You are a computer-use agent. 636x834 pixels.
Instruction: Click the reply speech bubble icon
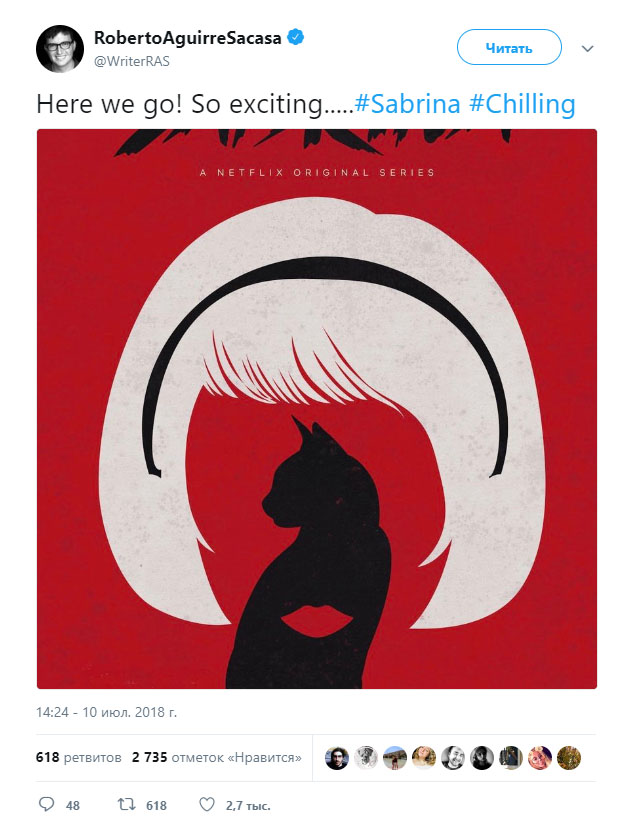47,804
